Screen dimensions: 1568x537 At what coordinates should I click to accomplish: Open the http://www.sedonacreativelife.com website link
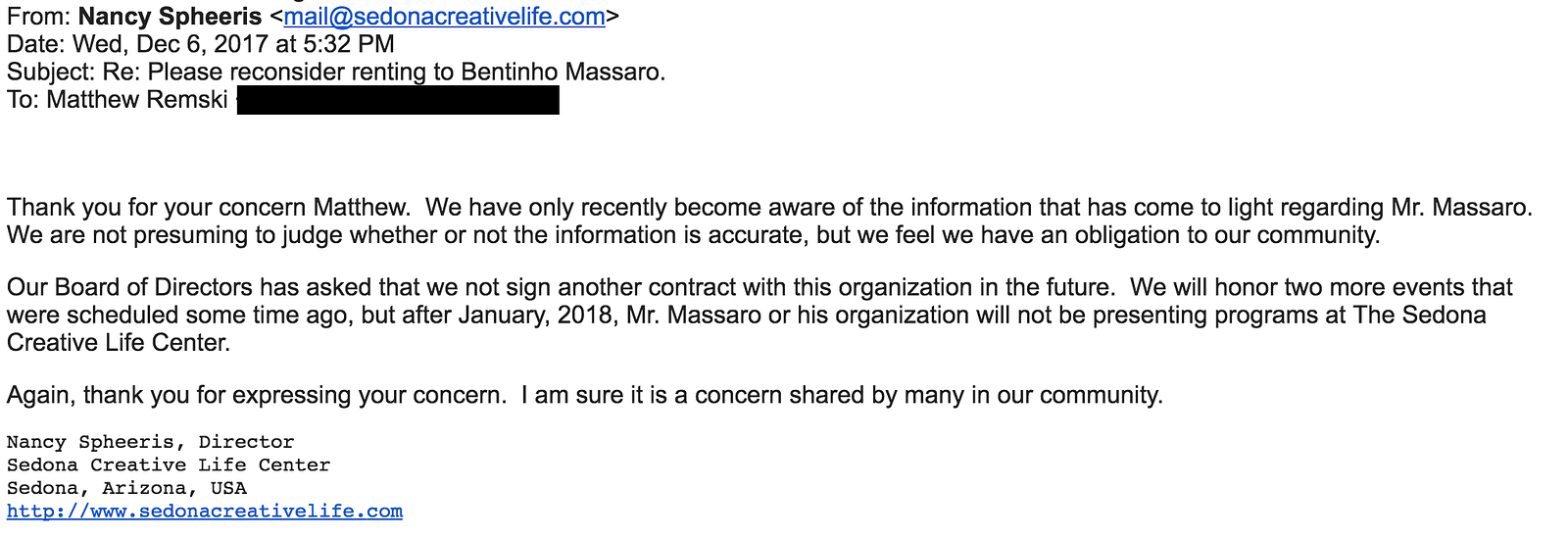click(204, 512)
